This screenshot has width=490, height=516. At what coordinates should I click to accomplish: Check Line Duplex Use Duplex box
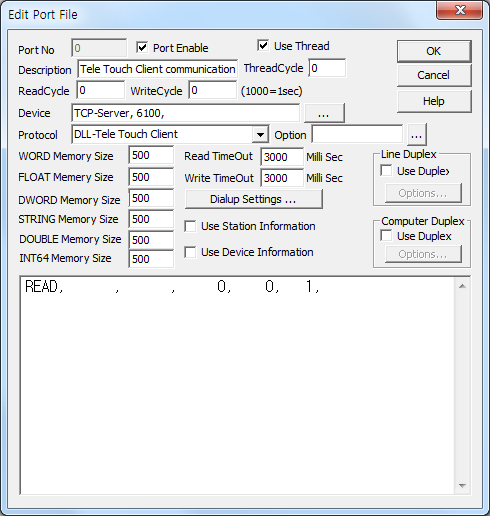pos(386,171)
